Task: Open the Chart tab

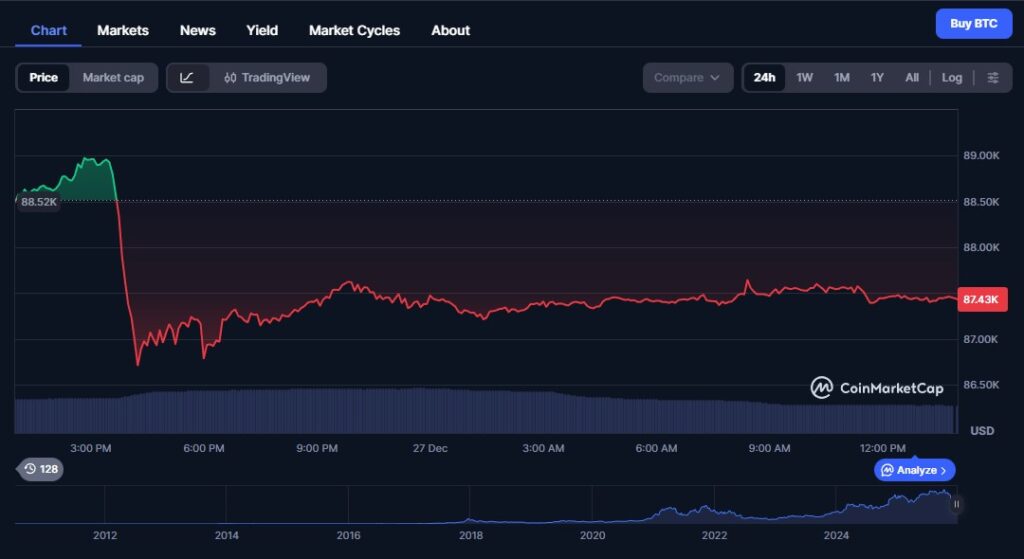Action: pyautogui.click(x=48, y=31)
